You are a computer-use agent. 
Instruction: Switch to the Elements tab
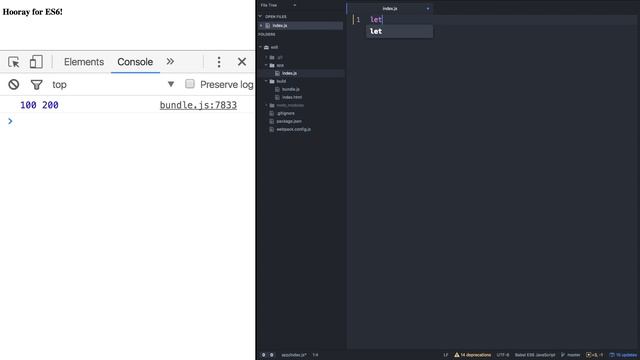84,62
